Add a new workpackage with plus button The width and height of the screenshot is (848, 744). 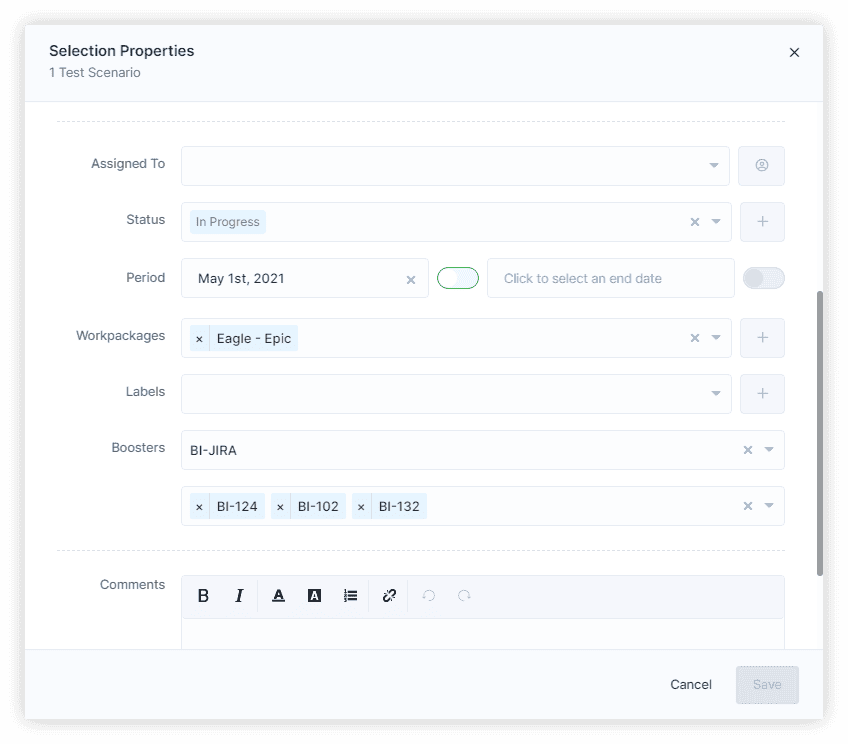pos(763,338)
